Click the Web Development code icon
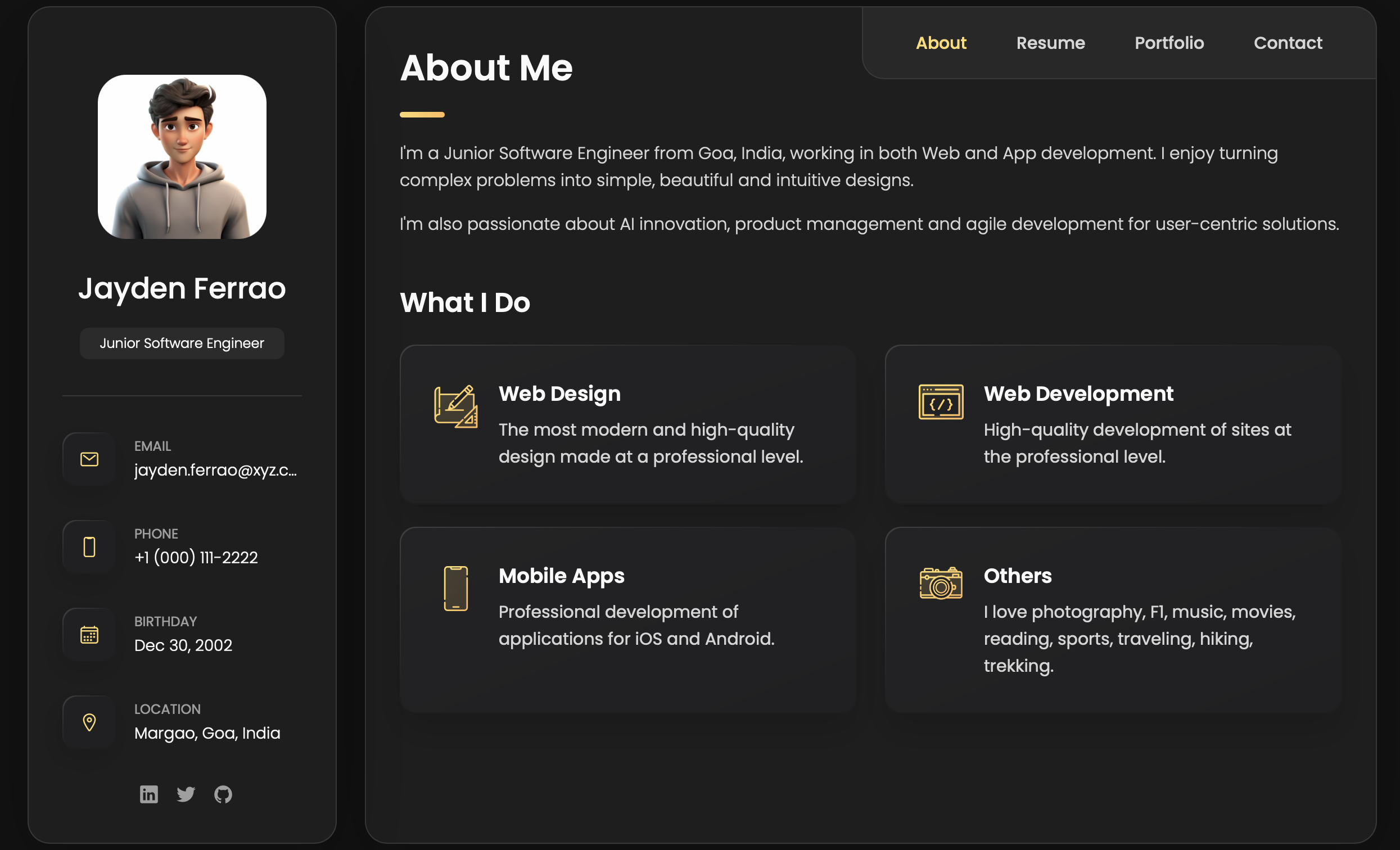Screen dimensions: 1400x850 (x=940, y=403)
